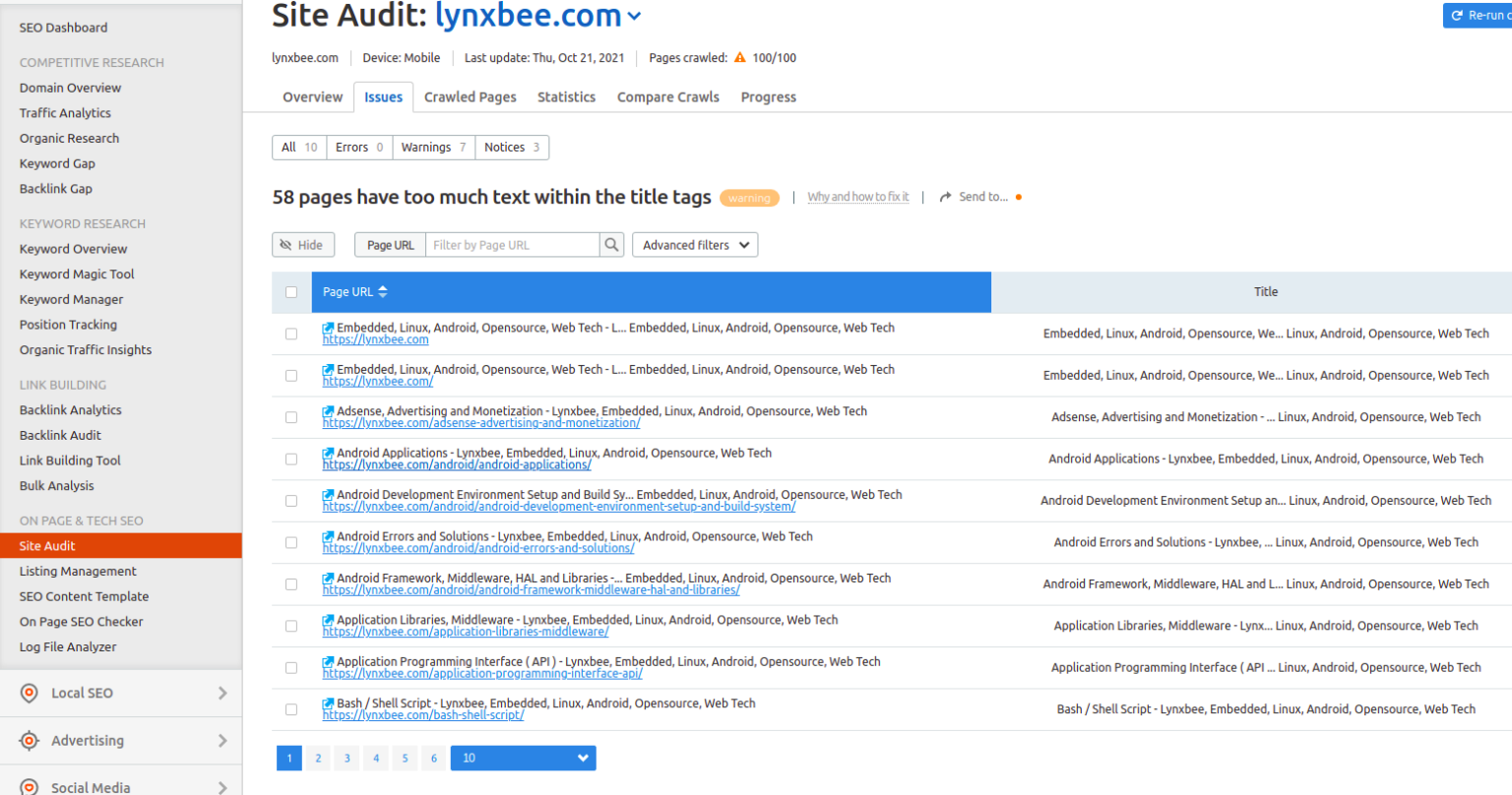
Task: Open the lynxbee.com domain dropdown in the title
Action: (x=634, y=16)
